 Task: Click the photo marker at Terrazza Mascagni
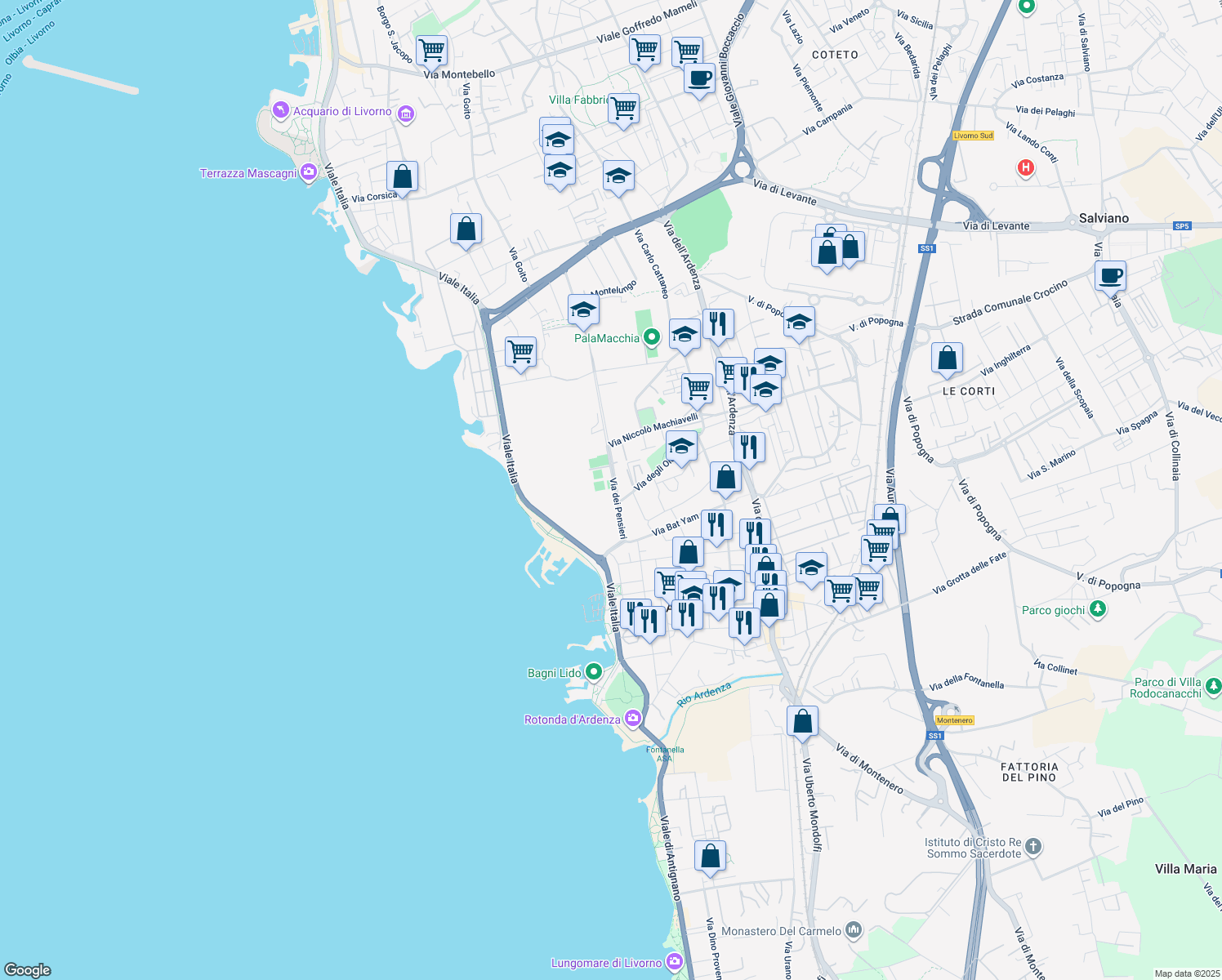coord(308,172)
